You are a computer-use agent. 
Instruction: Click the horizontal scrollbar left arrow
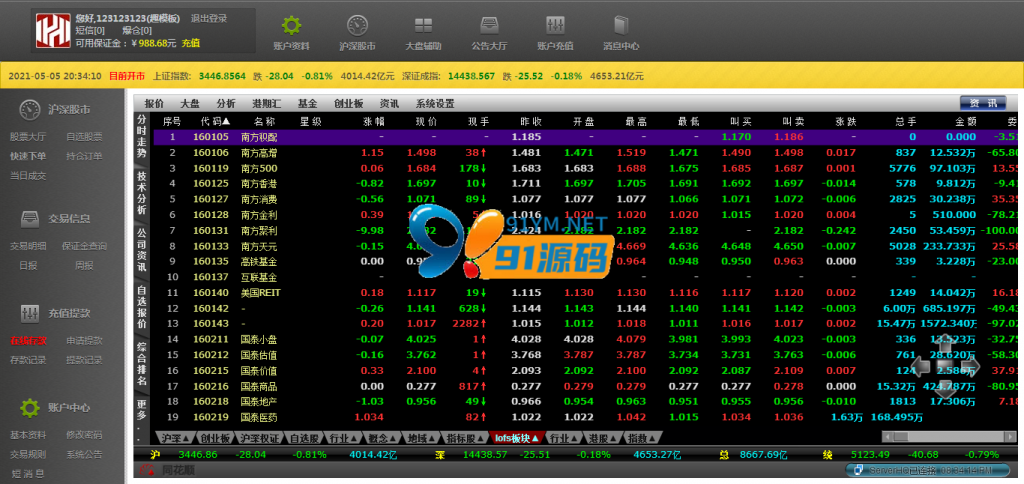[x=887, y=437]
